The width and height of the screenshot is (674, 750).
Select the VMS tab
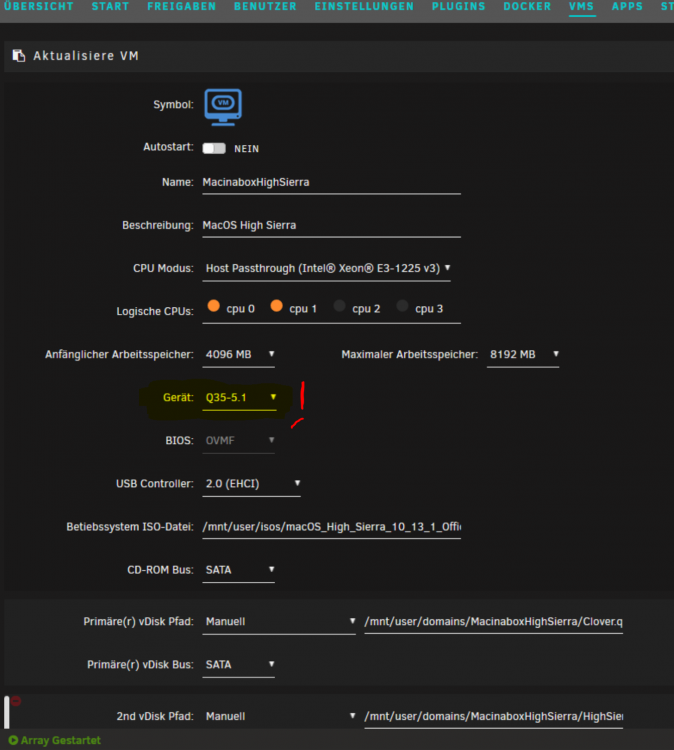tap(582, 7)
